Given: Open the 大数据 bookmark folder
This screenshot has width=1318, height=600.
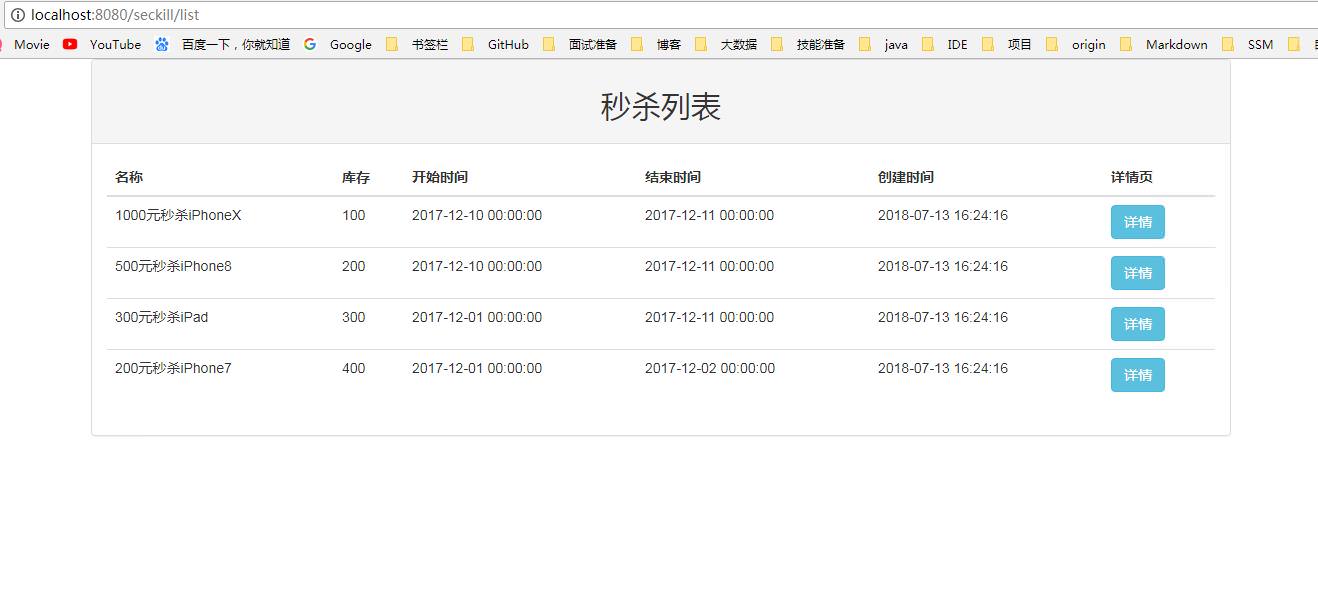Looking at the screenshot, I should pos(726,44).
